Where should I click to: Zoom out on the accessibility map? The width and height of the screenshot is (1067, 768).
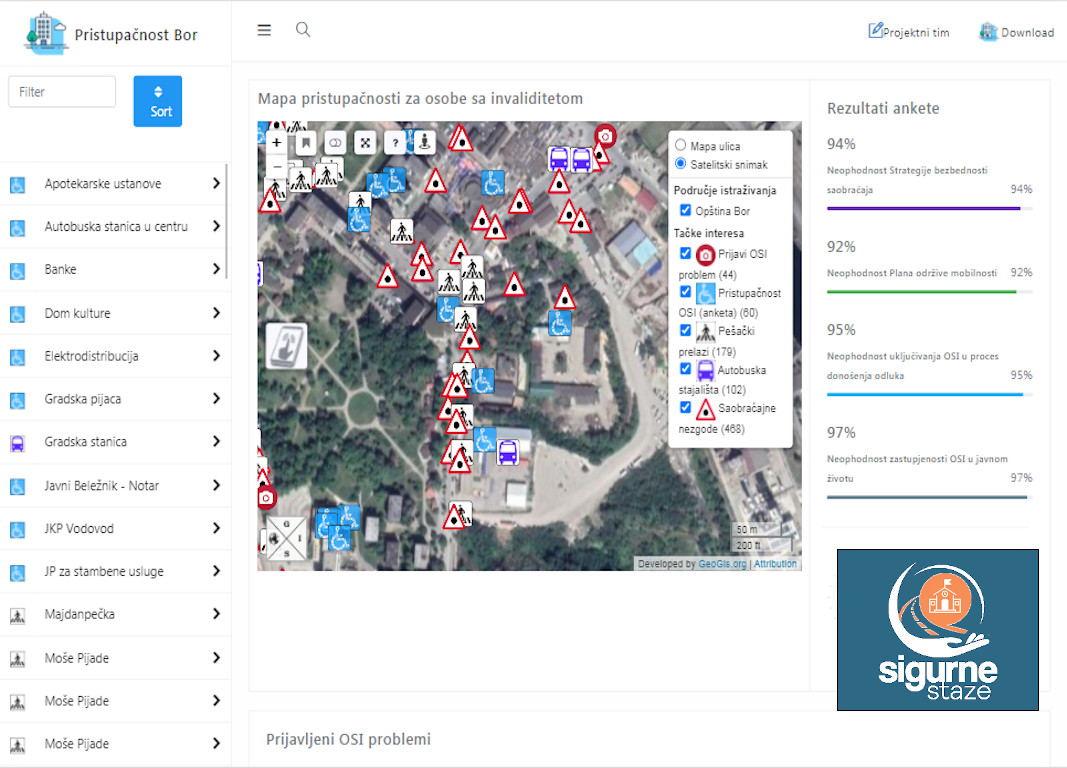(277, 166)
